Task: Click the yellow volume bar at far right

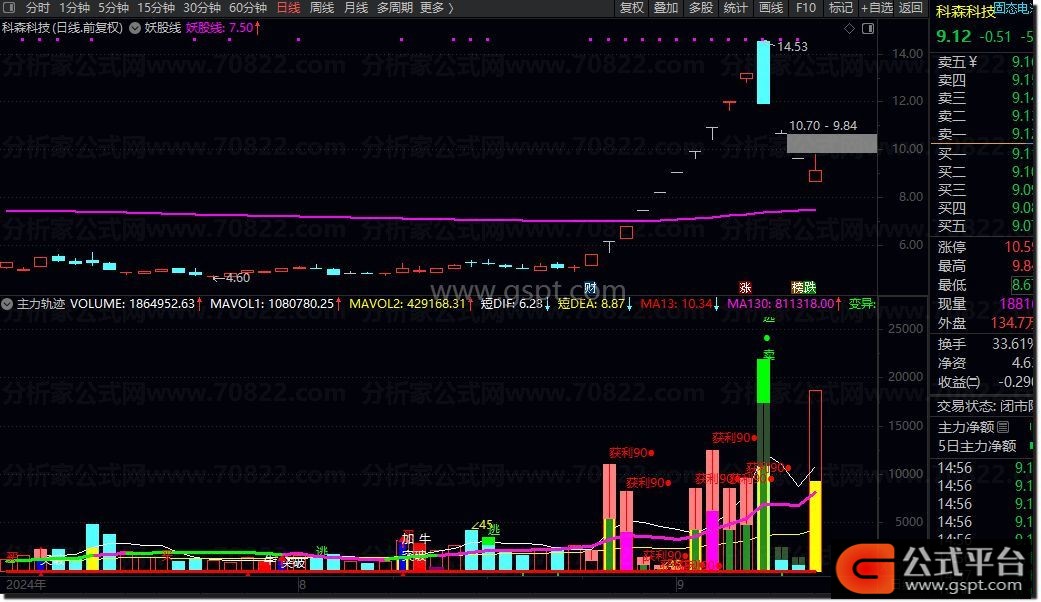Action: [815, 526]
